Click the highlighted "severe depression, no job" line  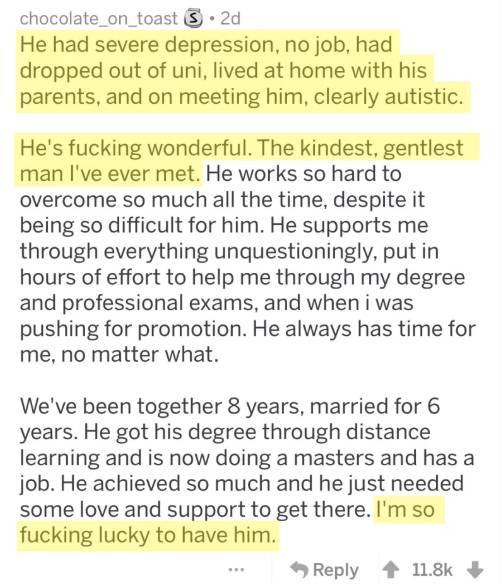pyautogui.click(x=206, y=45)
